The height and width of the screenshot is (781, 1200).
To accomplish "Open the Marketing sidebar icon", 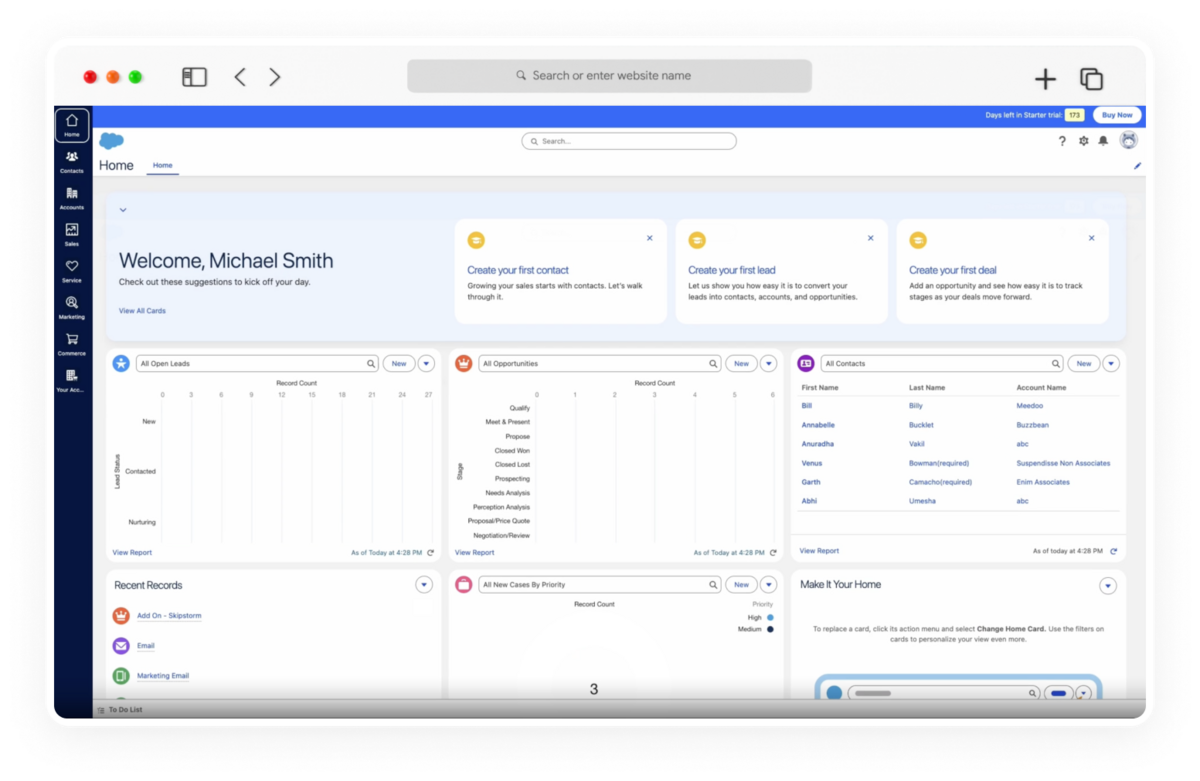I will click(72, 302).
